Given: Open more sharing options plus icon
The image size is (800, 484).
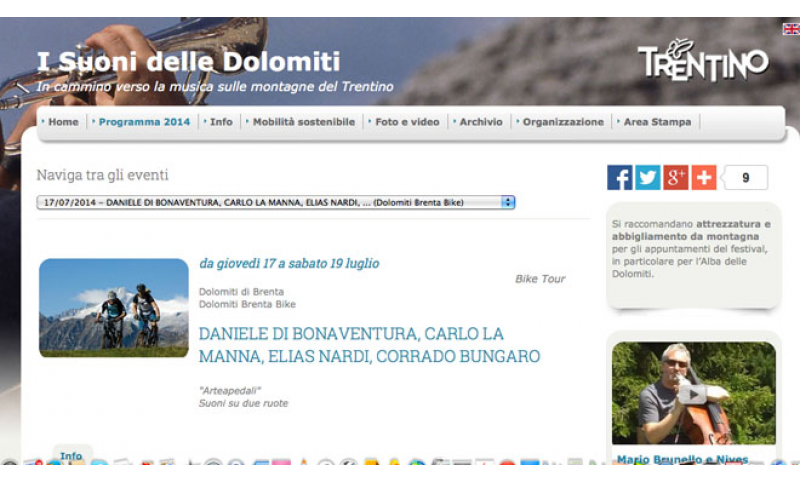Looking at the screenshot, I should 704,177.
